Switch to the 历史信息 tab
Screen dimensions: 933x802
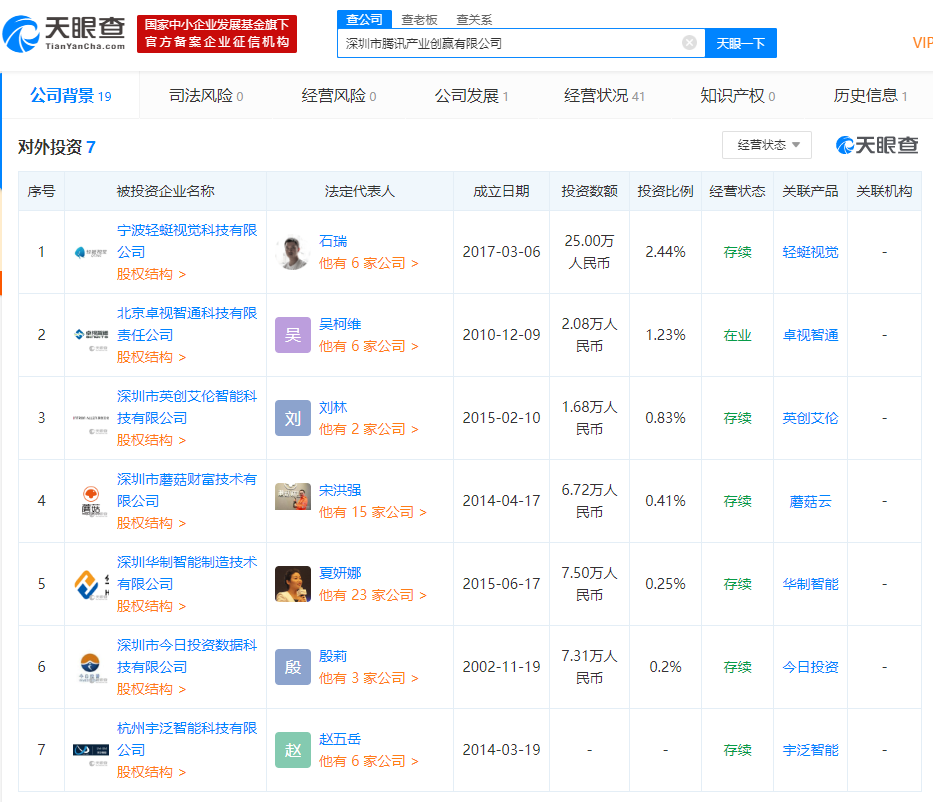870,96
